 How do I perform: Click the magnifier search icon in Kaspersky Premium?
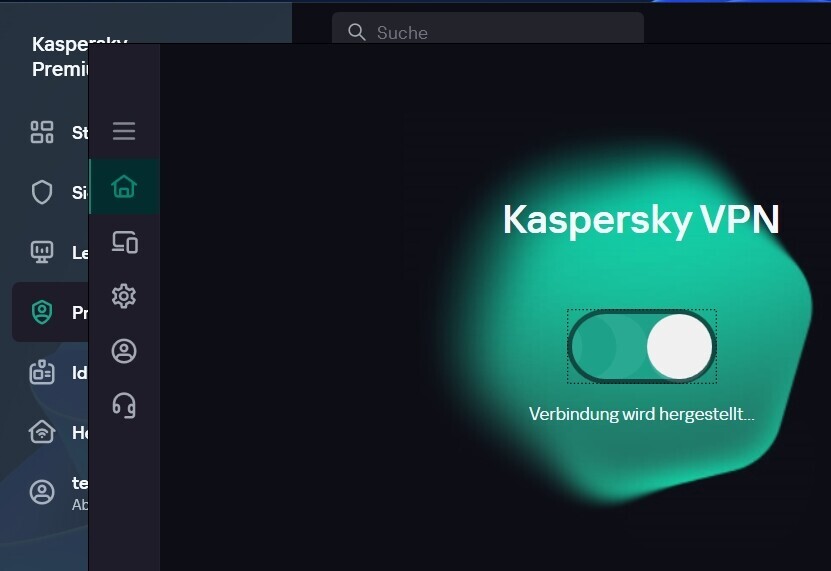[x=357, y=32]
